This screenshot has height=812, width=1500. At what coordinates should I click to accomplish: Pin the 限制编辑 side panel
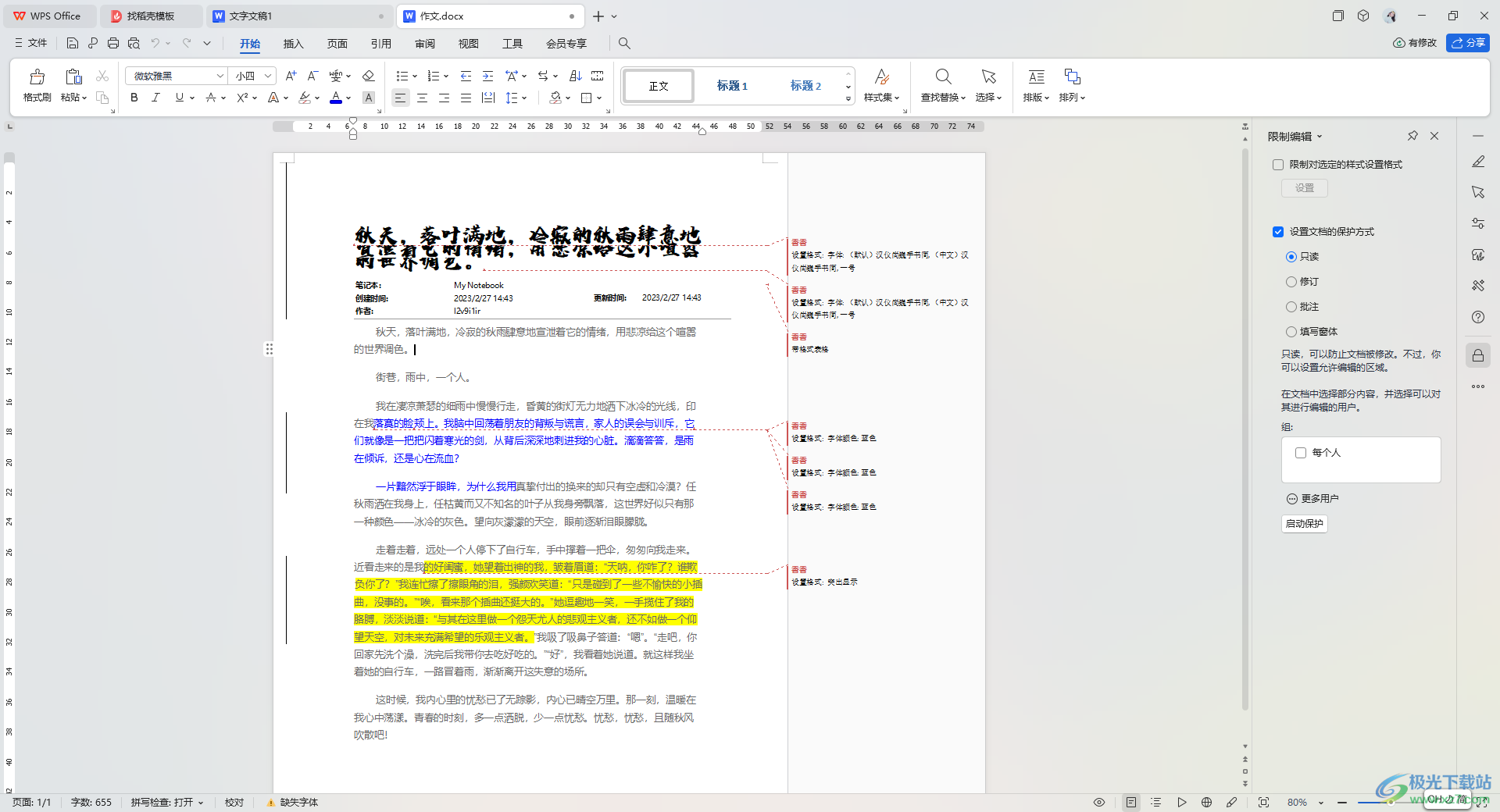(x=1412, y=136)
